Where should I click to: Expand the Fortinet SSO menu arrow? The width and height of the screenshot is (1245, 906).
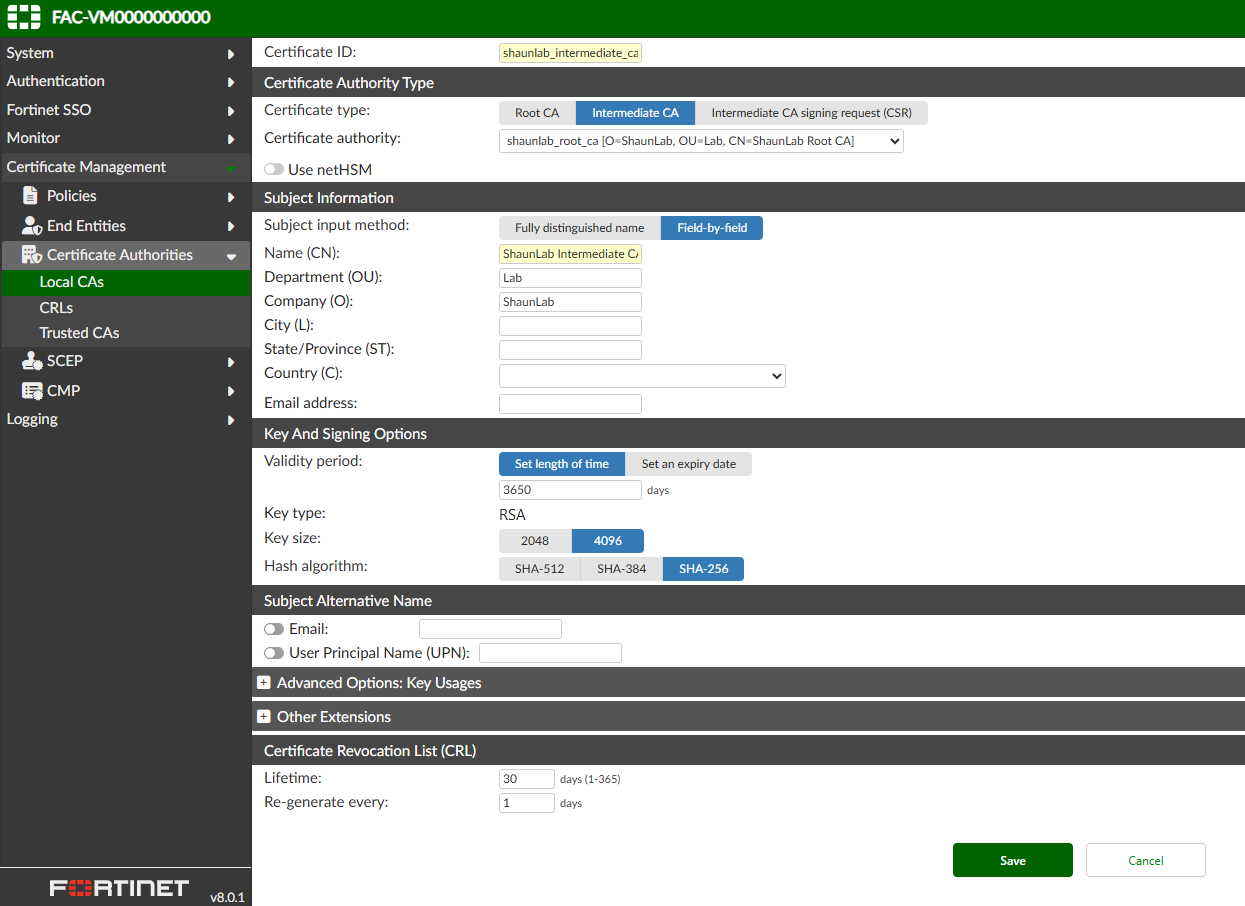231,111
